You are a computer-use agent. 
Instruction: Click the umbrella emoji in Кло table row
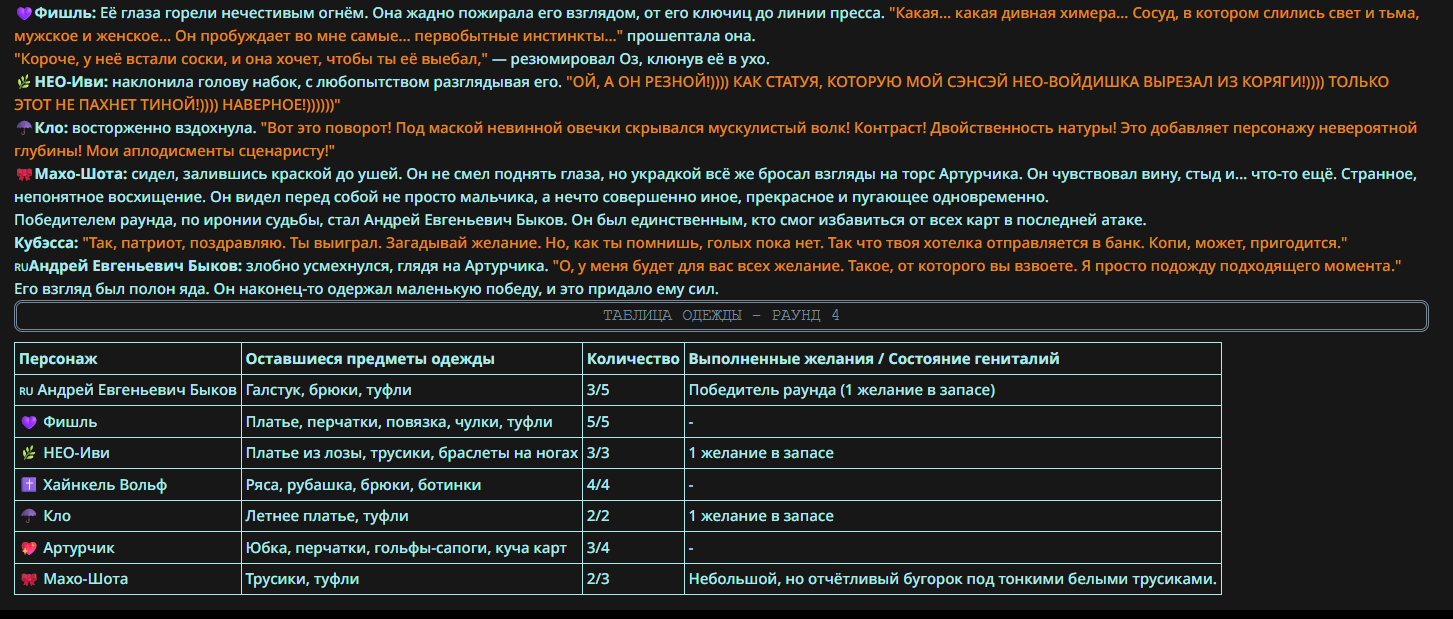pos(27,517)
